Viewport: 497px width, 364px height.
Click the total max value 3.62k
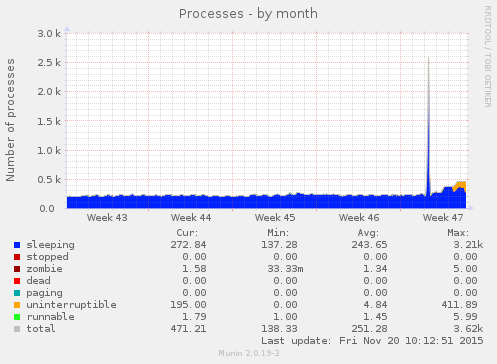click(x=468, y=329)
